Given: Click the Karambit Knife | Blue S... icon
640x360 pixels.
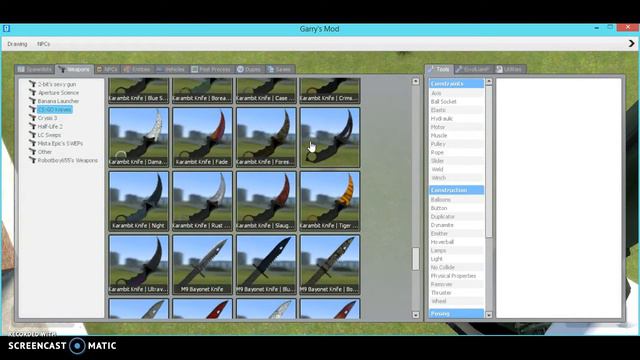Looking at the screenshot, I should pyautogui.click(x=138, y=91).
